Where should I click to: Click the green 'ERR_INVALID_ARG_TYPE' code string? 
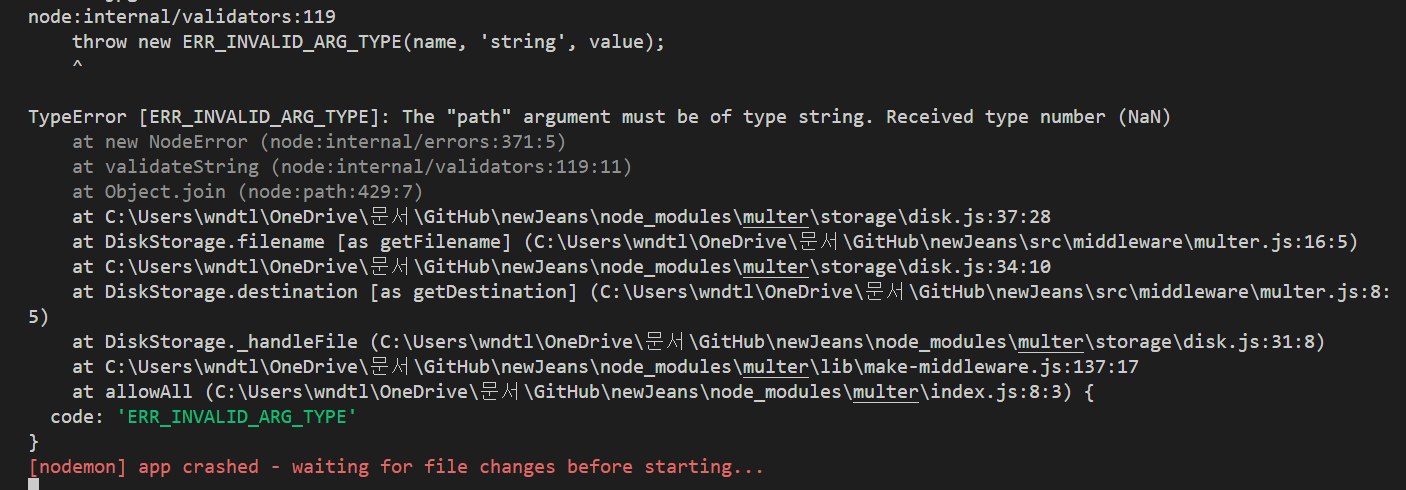236,417
